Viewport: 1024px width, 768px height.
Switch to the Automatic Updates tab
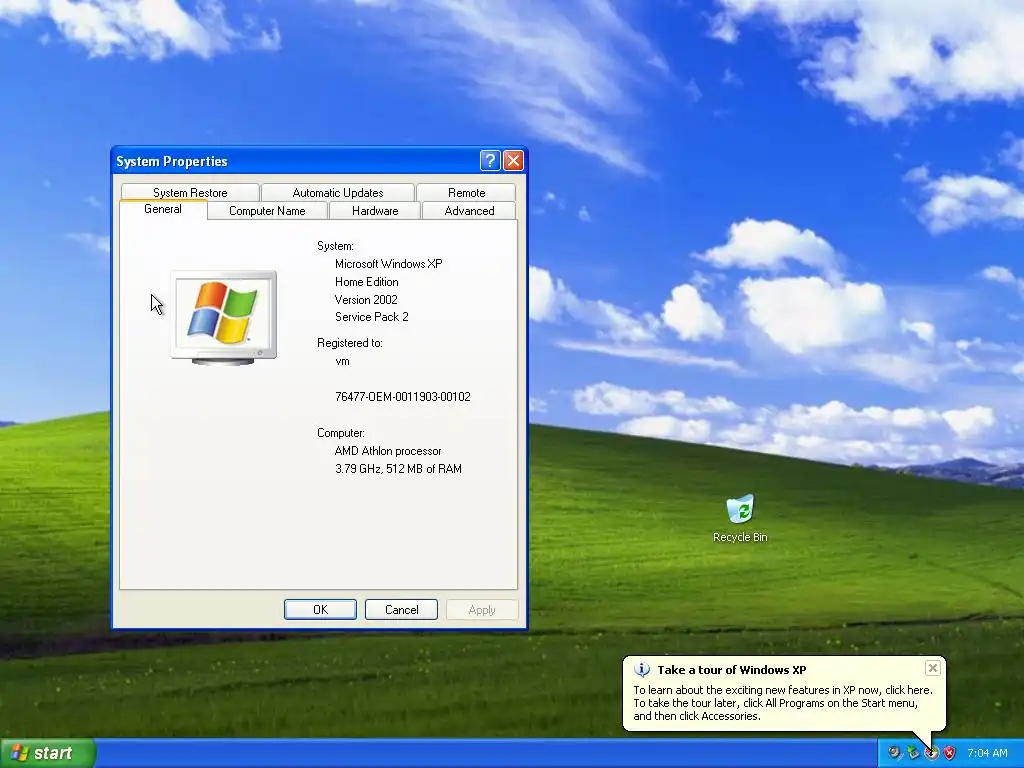[338, 193]
